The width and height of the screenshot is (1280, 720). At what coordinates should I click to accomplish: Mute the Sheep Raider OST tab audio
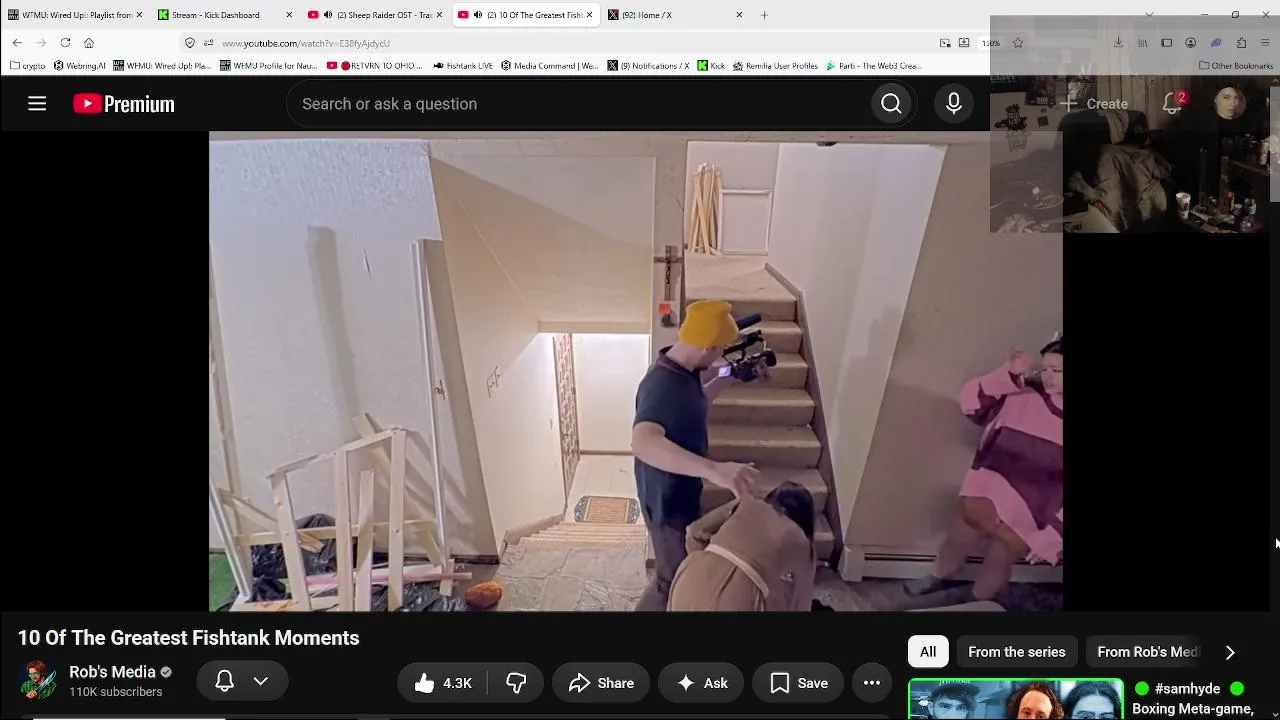point(327,15)
